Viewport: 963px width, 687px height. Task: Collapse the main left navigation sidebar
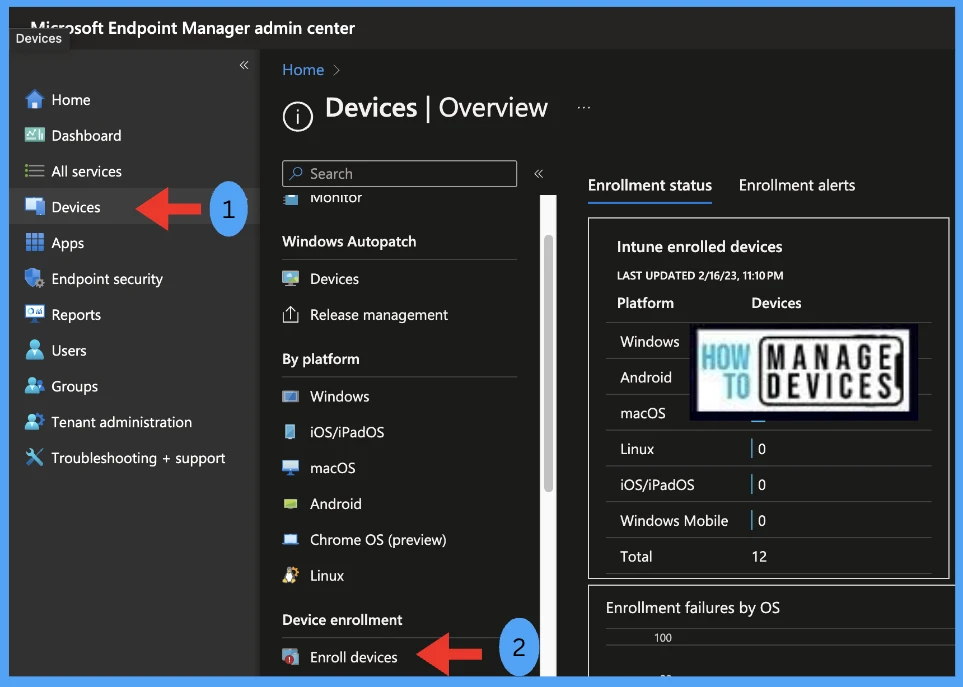tap(244, 65)
